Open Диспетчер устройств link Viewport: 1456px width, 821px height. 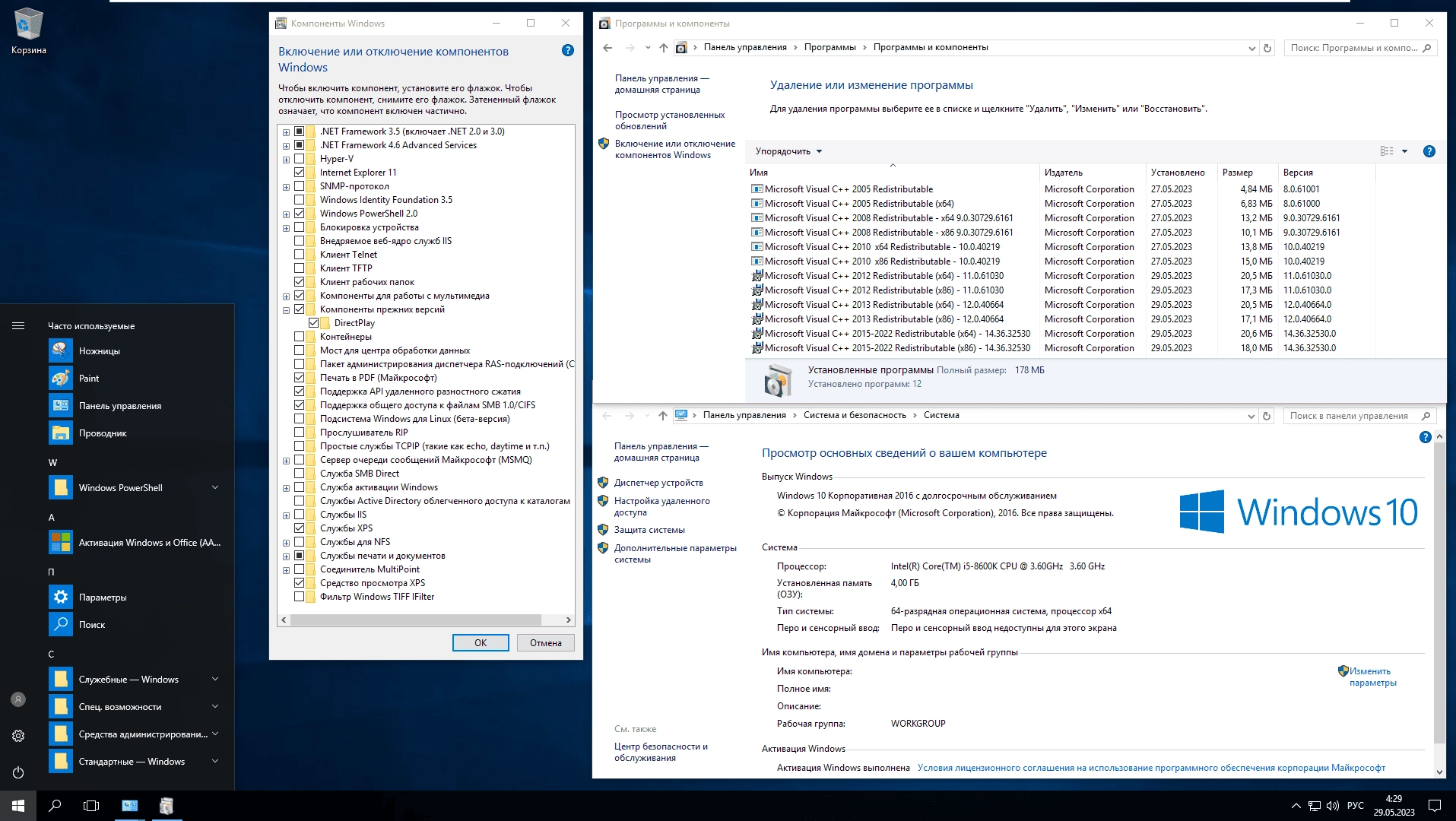[x=658, y=483]
